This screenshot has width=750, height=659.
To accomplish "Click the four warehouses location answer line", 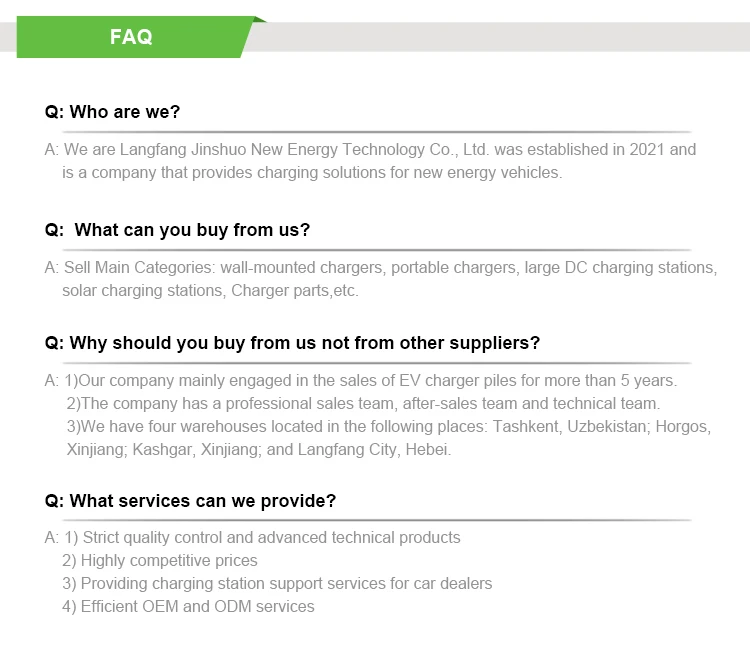I will pyautogui.click(x=389, y=427).
